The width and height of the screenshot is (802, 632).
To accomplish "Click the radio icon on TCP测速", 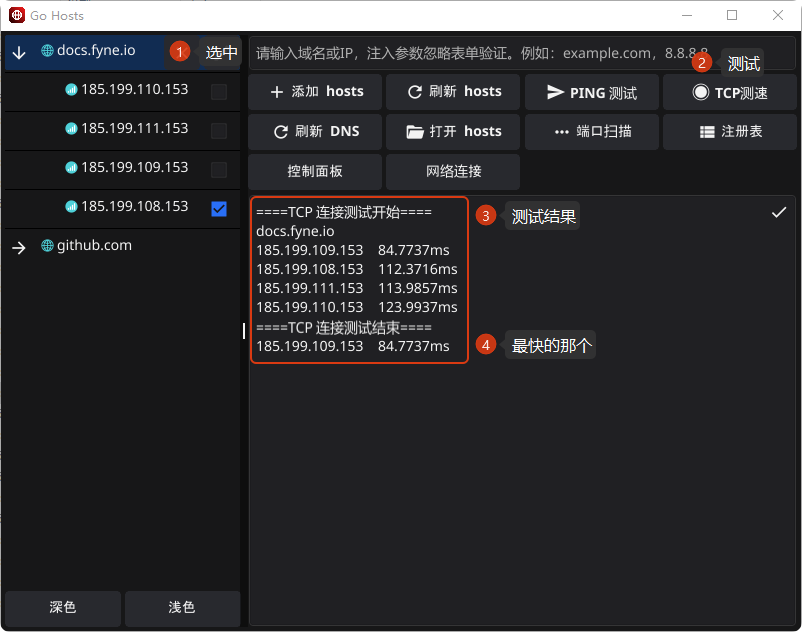I will pyautogui.click(x=700, y=92).
